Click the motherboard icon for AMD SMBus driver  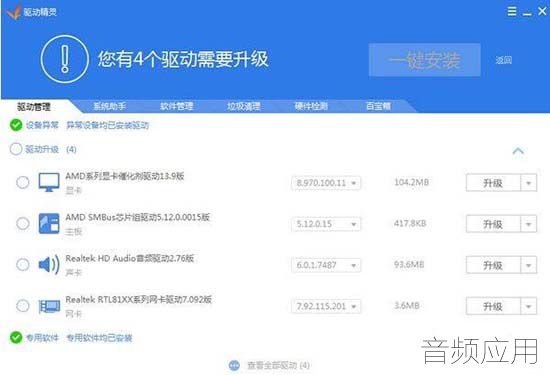click(x=49, y=223)
